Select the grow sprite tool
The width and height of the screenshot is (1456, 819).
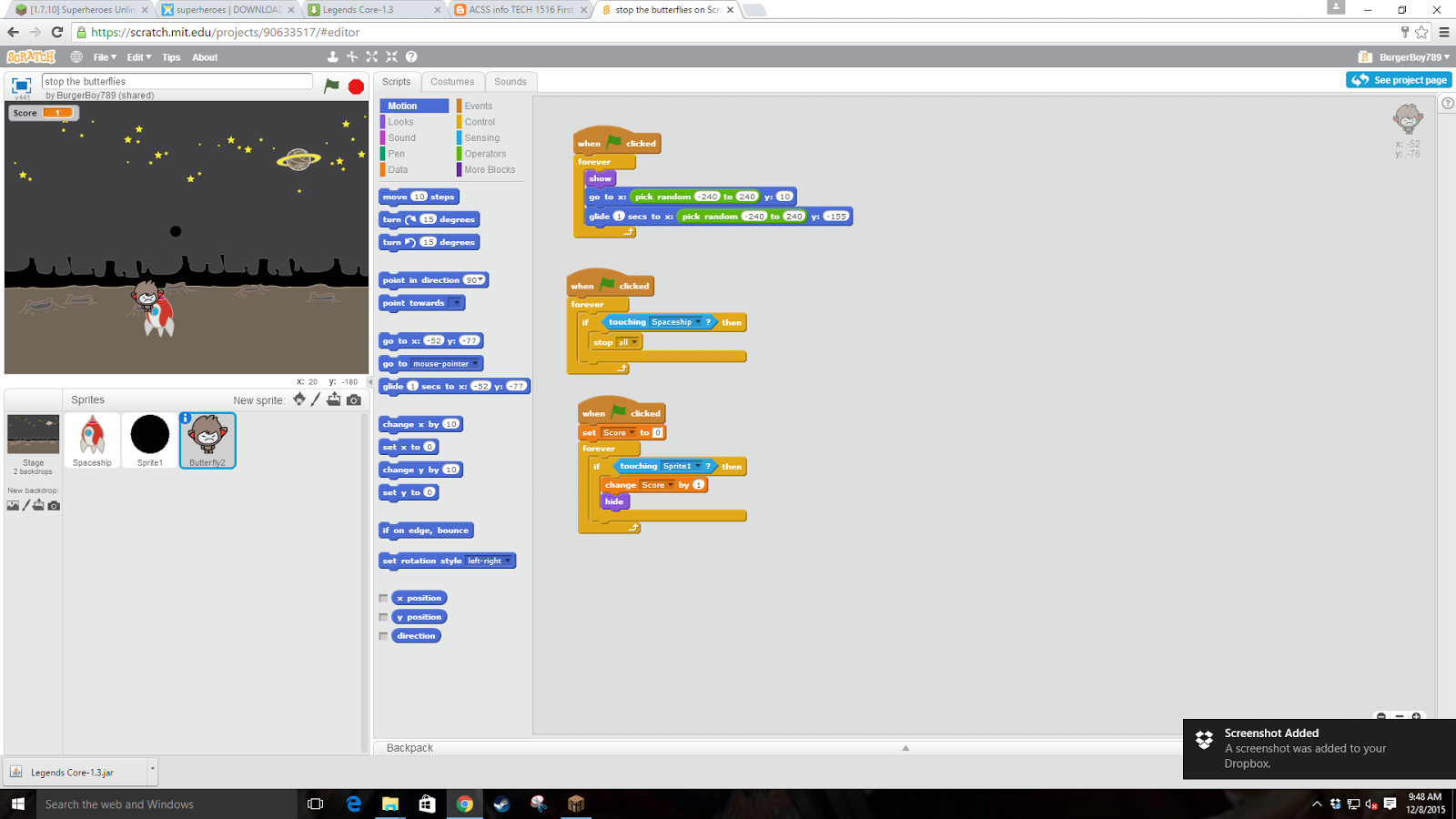[x=372, y=56]
